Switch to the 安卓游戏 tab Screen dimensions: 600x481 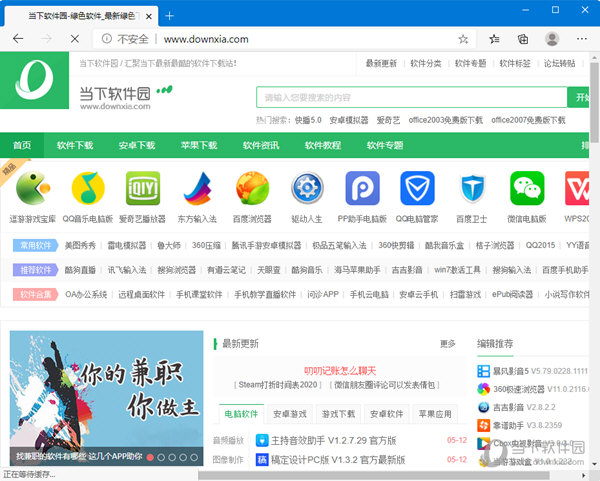290,413
